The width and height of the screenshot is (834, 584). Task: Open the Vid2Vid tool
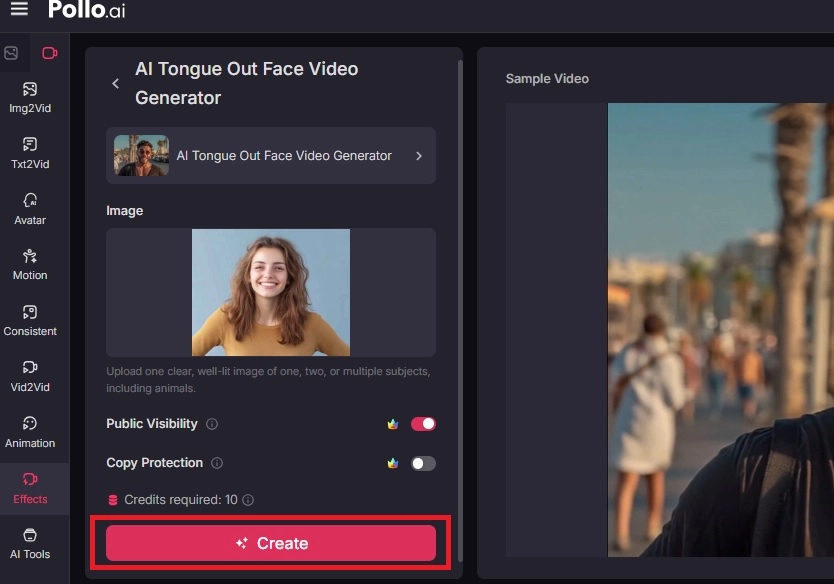coord(30,374)
